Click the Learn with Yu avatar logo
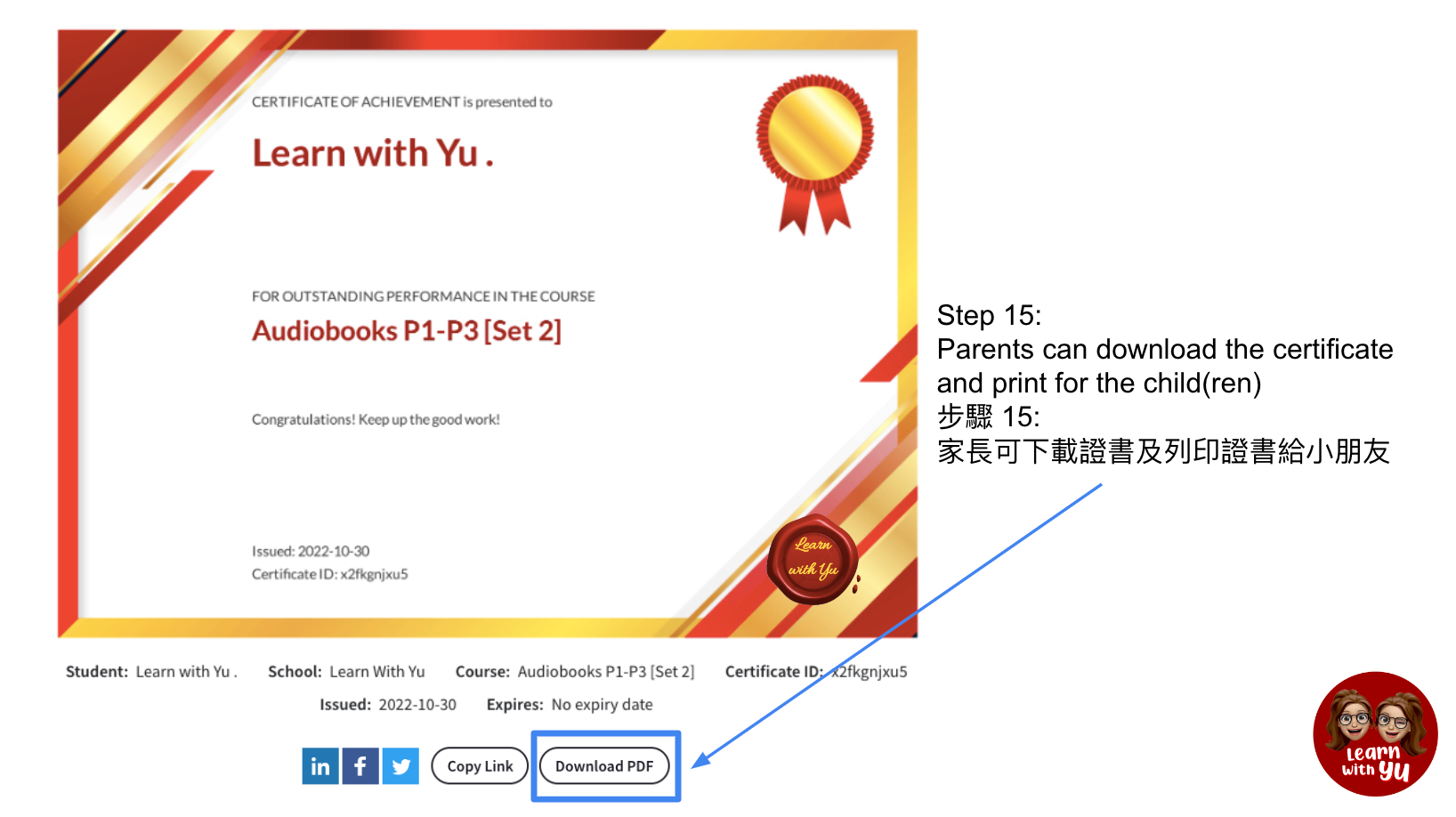 pyautogui.click(x=1375, y=734)
